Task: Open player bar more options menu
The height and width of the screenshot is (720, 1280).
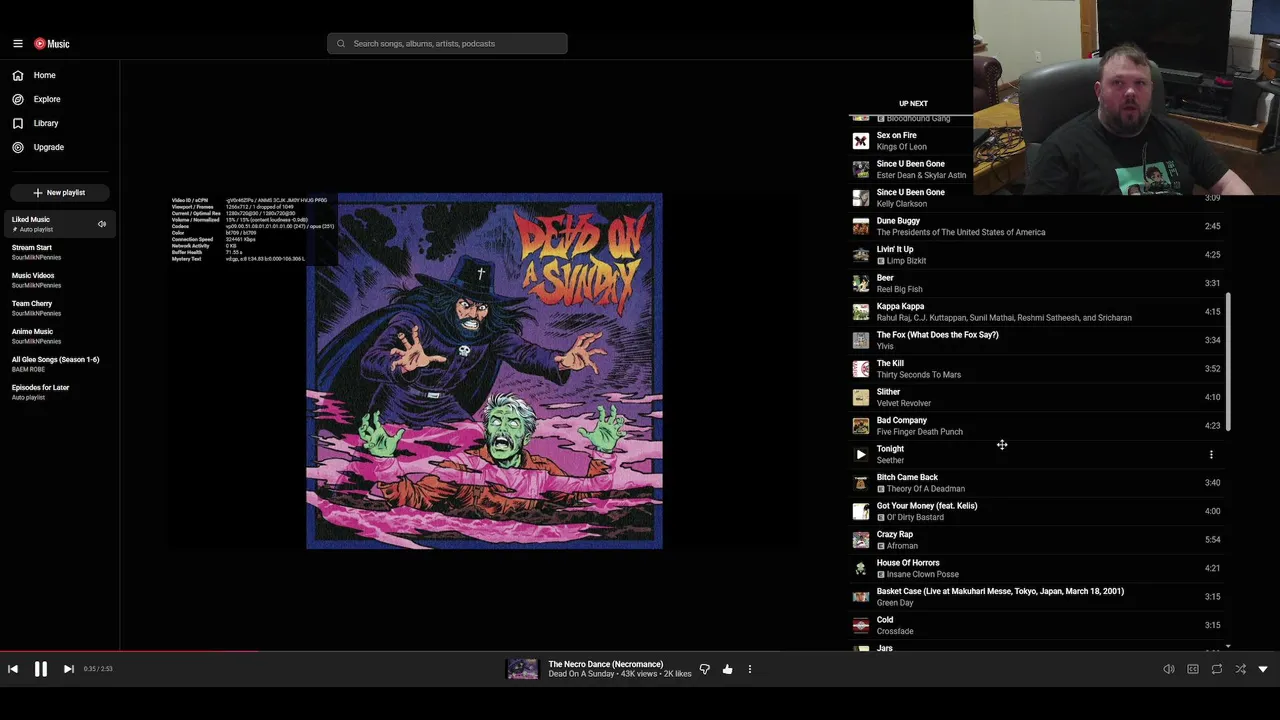Action: [750, 669]
